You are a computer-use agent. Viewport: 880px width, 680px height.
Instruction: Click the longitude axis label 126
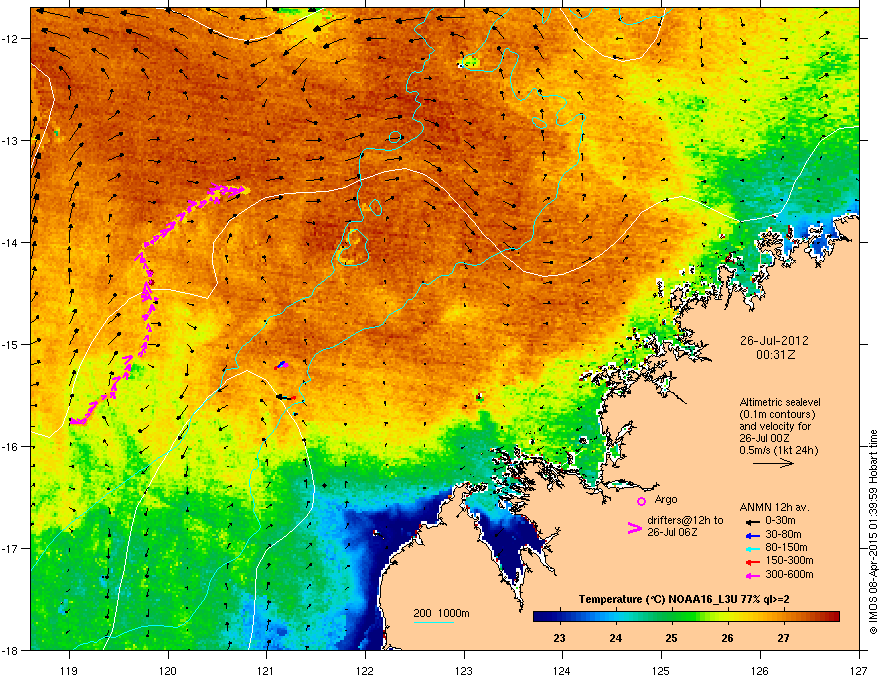pyautogui.click(x=760, y=671)
